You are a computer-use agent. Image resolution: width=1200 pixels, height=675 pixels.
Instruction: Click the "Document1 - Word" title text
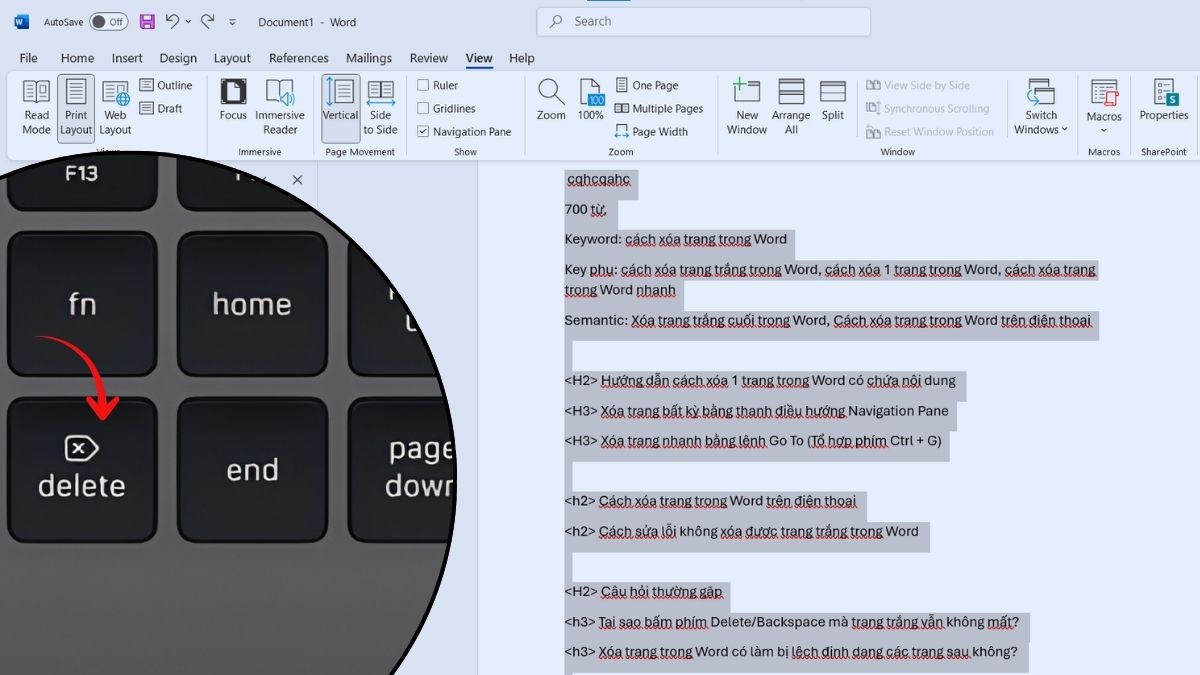pos(307,22)
